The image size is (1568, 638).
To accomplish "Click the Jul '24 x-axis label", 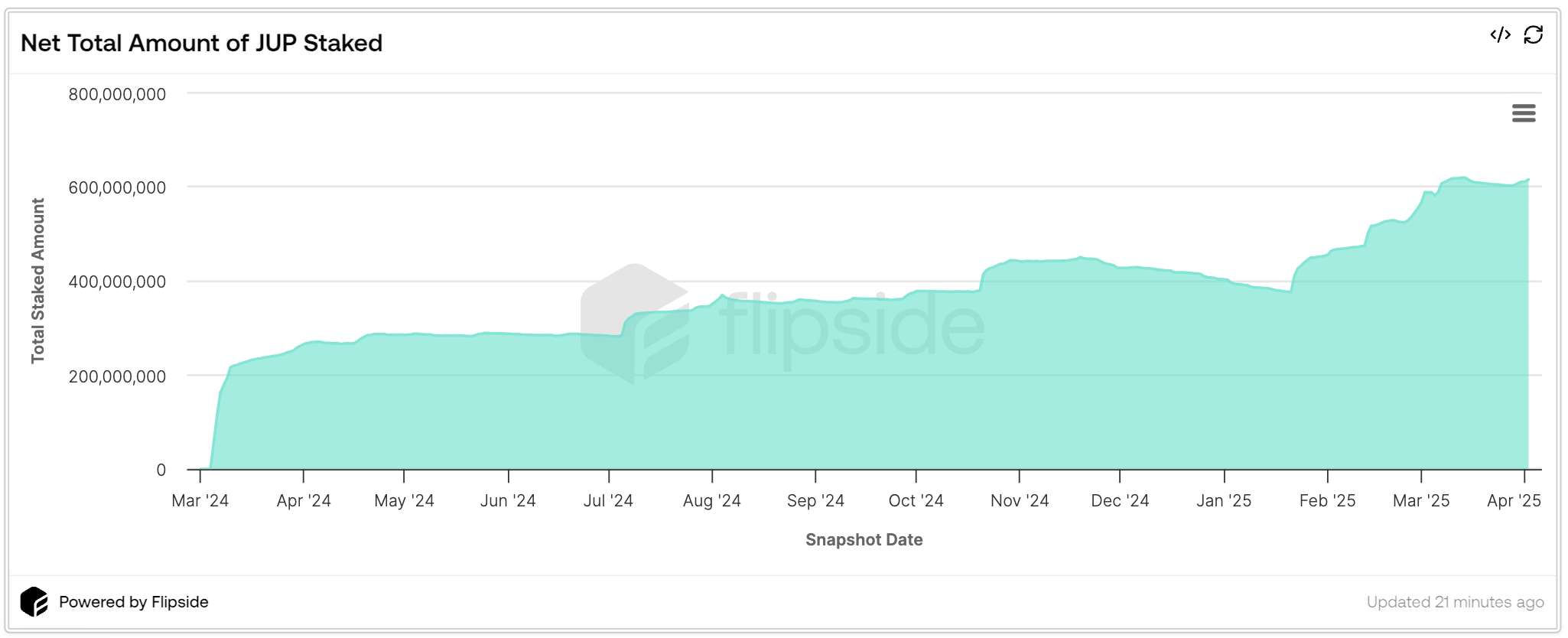I will coord(608,501).
